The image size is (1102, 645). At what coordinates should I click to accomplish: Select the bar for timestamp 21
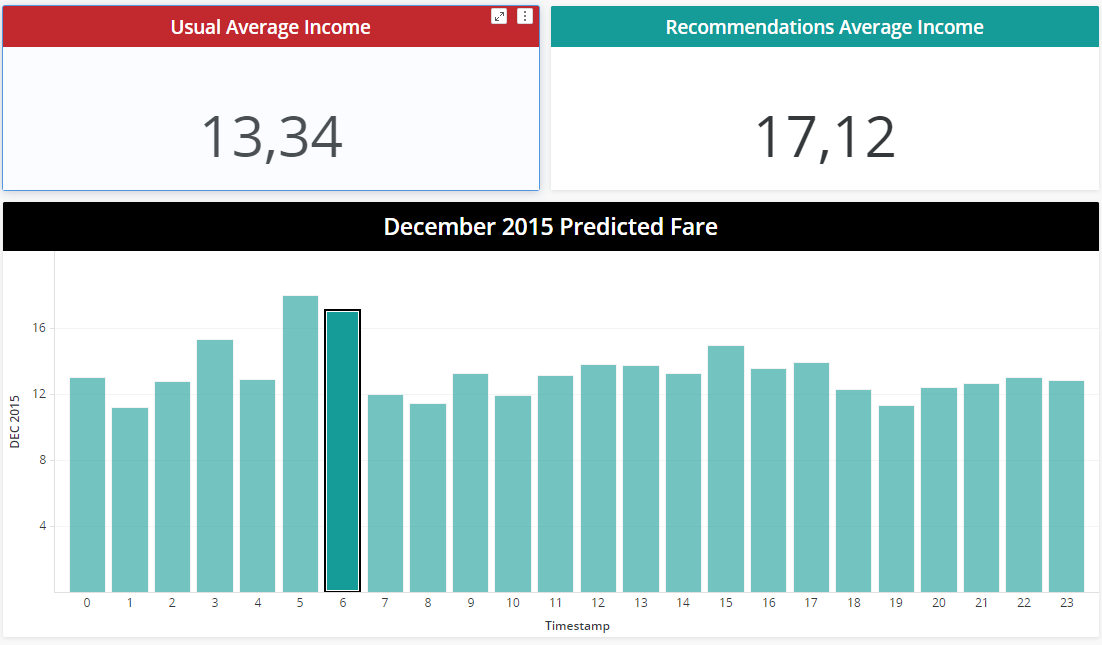pos(981,488)
